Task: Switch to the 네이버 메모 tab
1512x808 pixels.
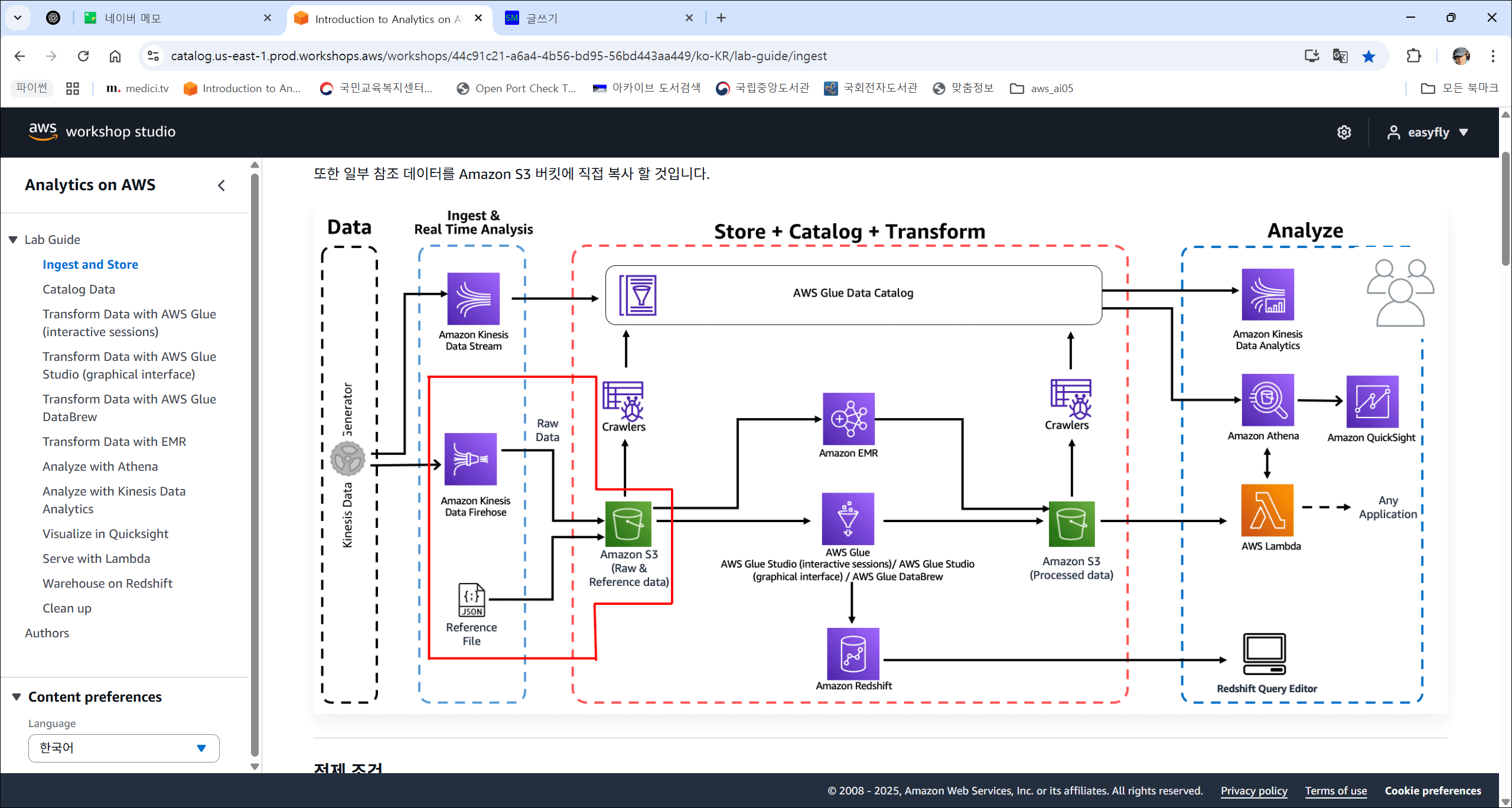Action: pos(133,18)
